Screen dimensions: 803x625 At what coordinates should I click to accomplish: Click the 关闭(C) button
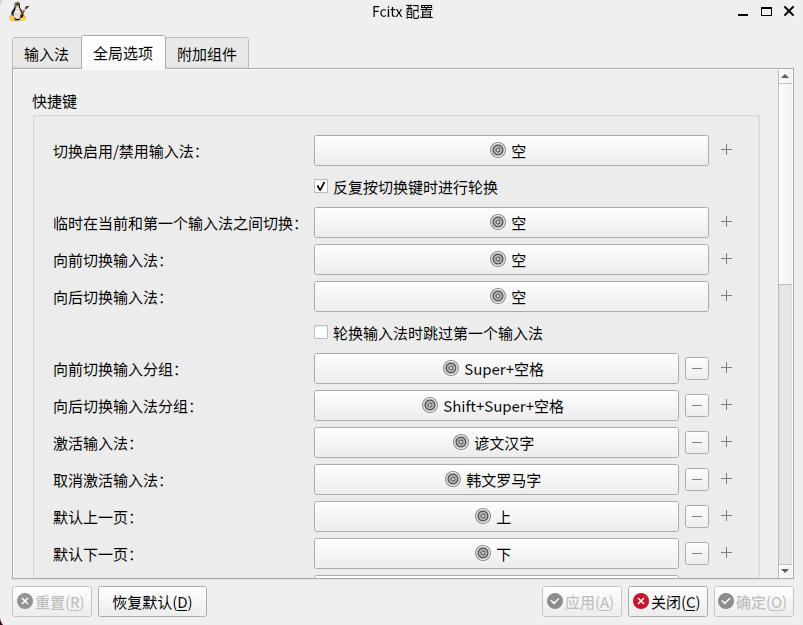coord(668,601)
